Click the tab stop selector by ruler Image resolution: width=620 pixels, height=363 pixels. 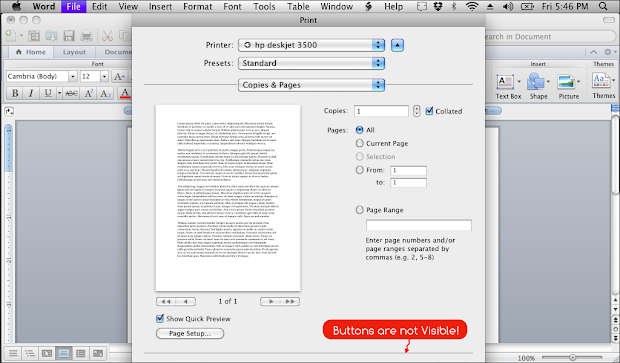(x=9, y=112)
